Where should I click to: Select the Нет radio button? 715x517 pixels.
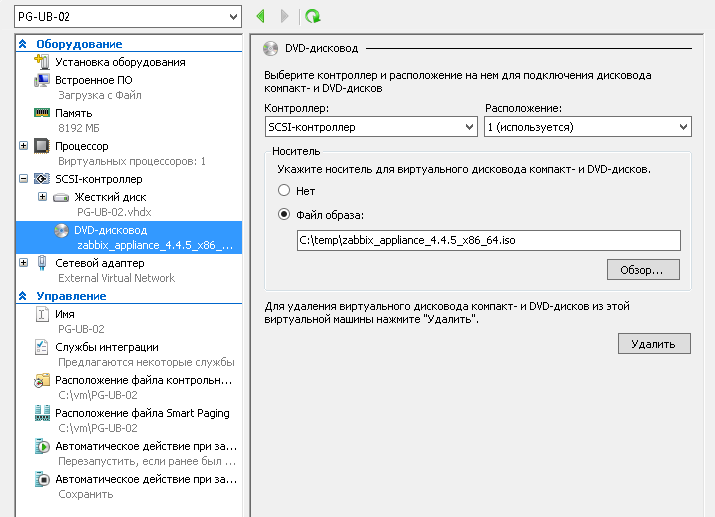point(284,190)
